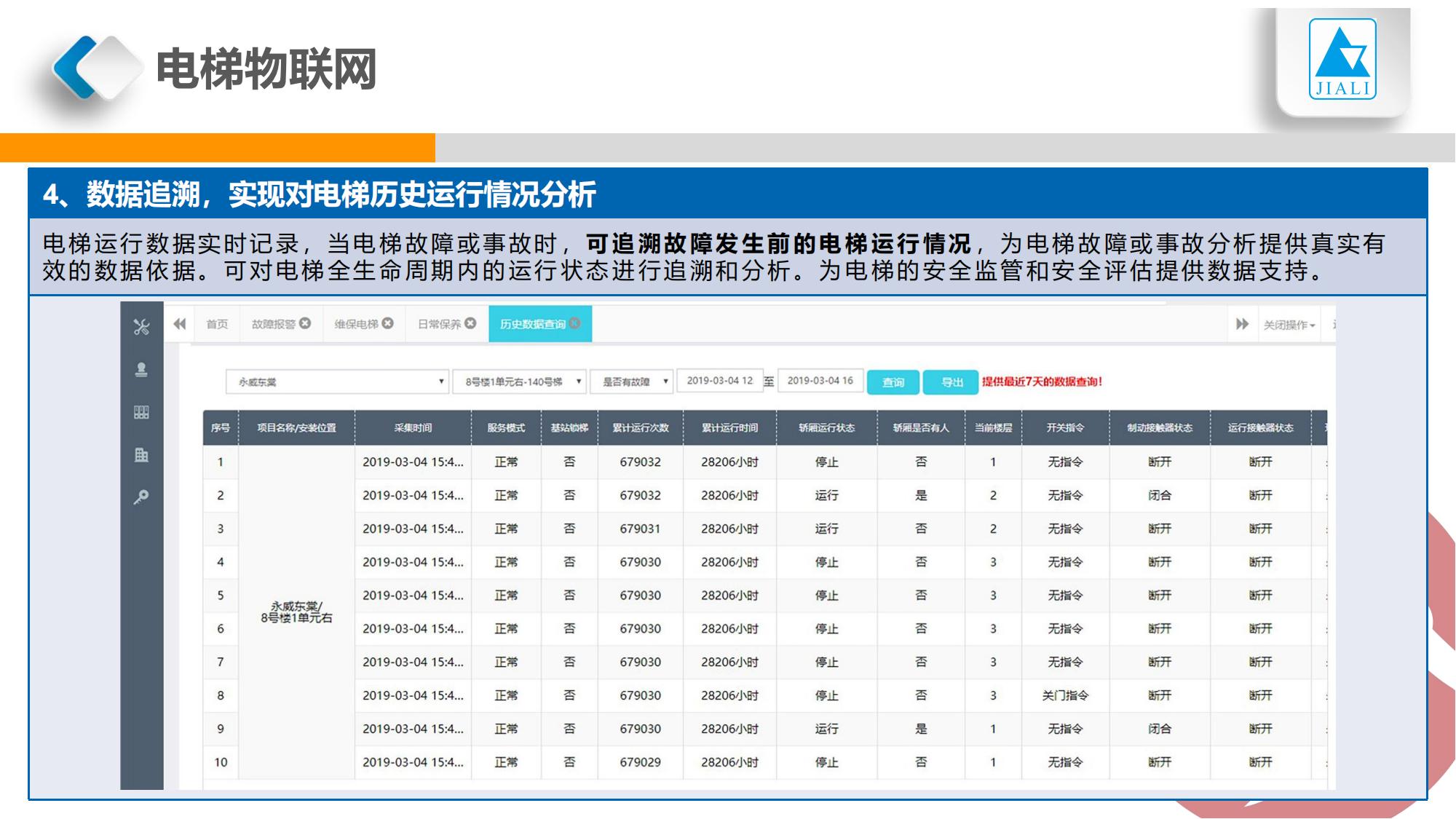Click the 开关指令 column header
The width and height of the screenshot is (1456, 819).
click(1065, 428)
